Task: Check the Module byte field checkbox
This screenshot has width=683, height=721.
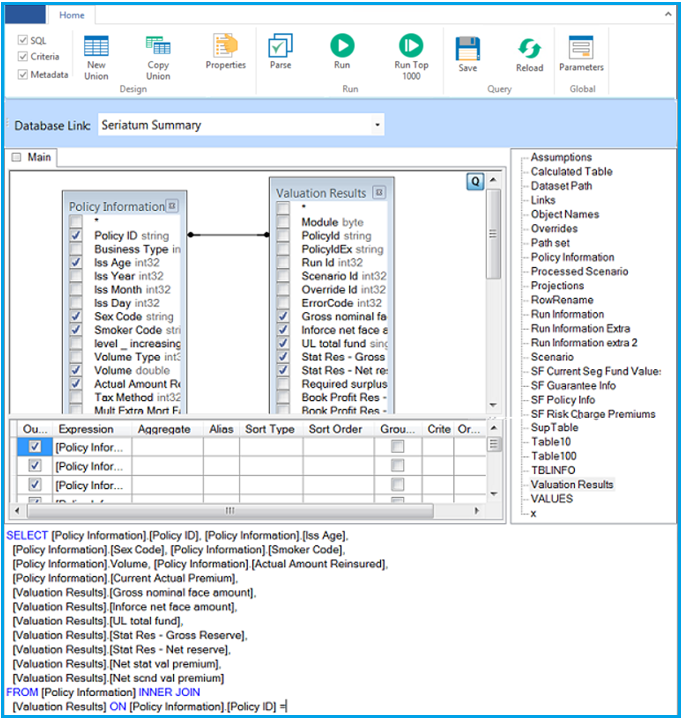Action: (283, 222)
